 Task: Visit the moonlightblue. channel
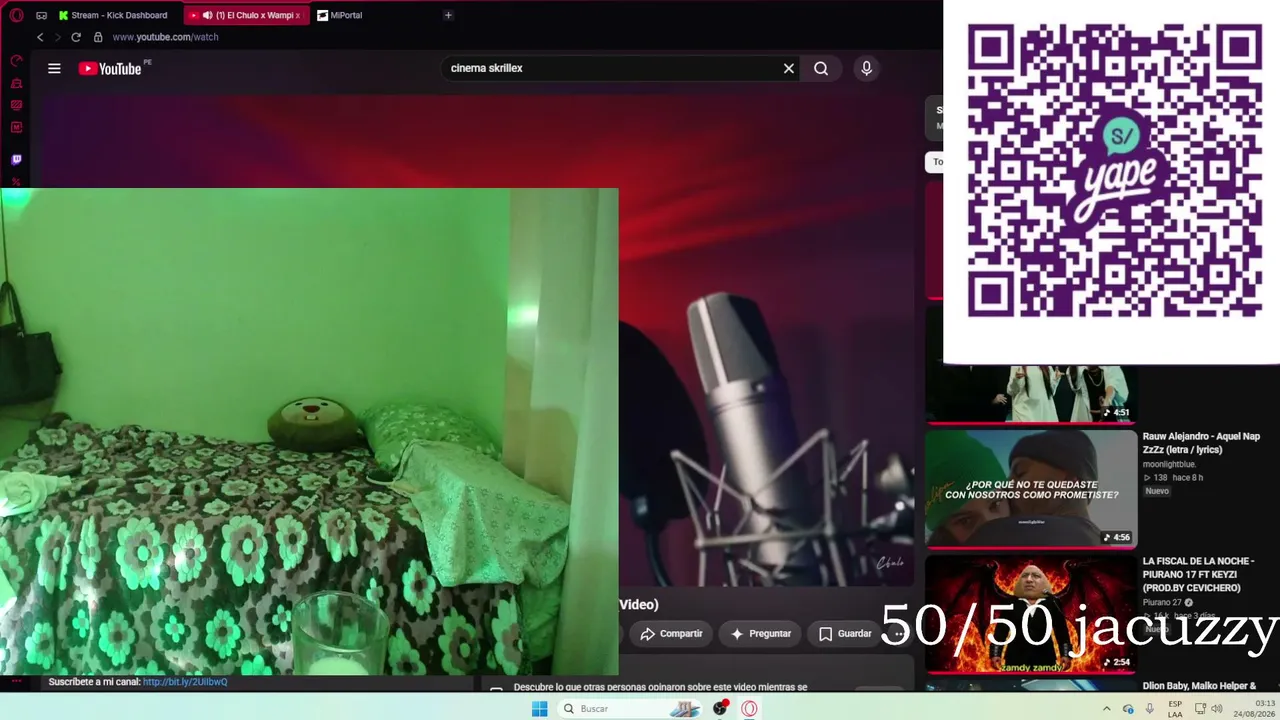(x=1169, y=464)
